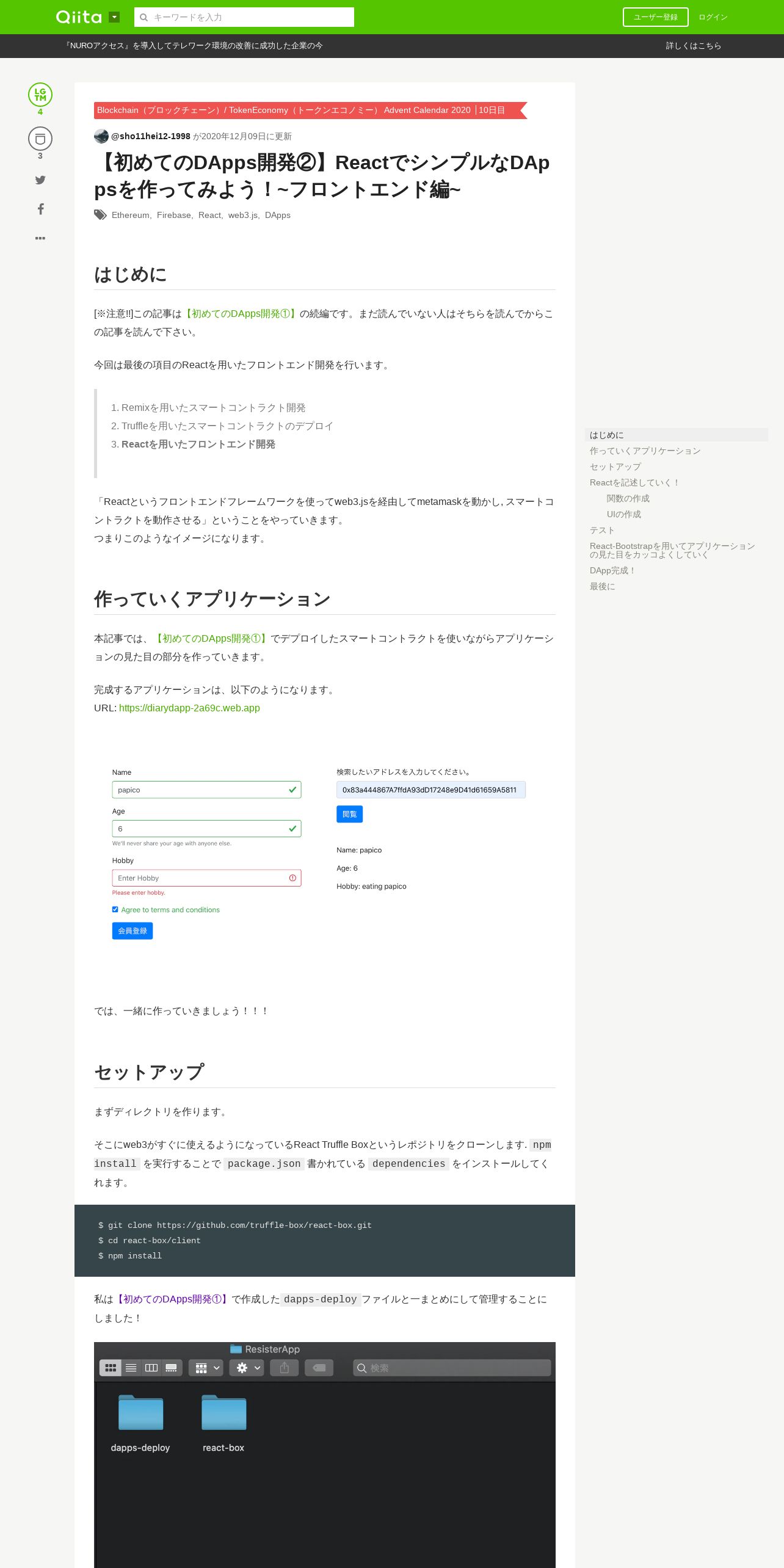784x1568 pixels.
Task: Select the DApps tag
Action: pos(278,215)
